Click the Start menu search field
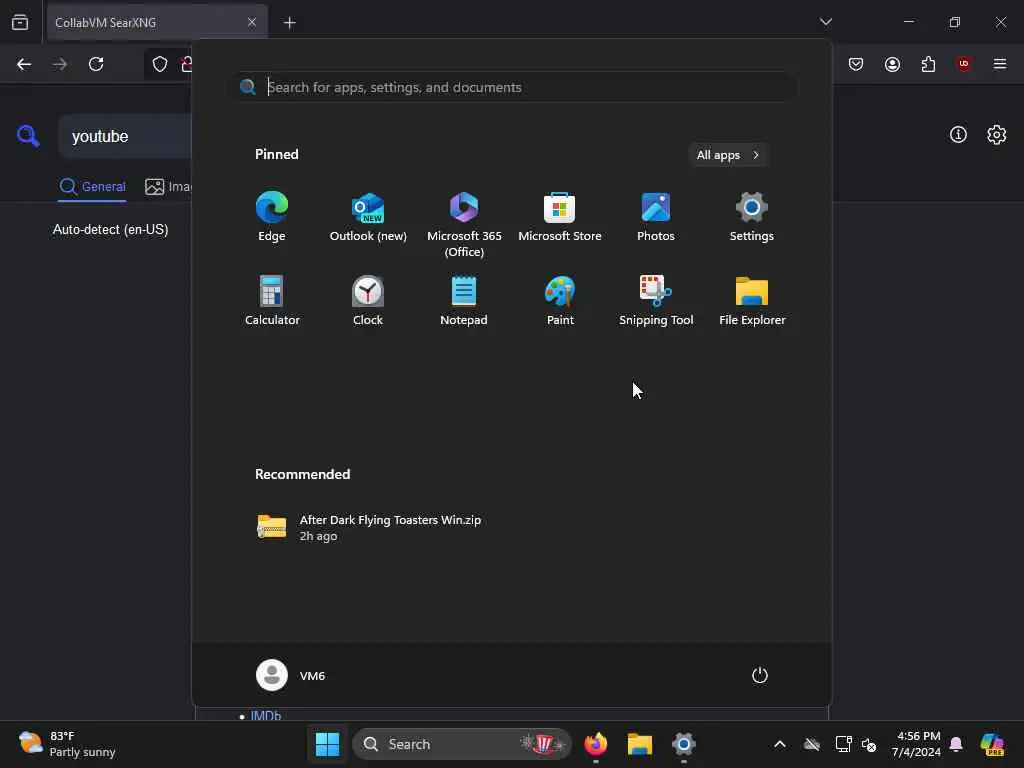Screen dimensions: 1024x768 click(513, 87)
